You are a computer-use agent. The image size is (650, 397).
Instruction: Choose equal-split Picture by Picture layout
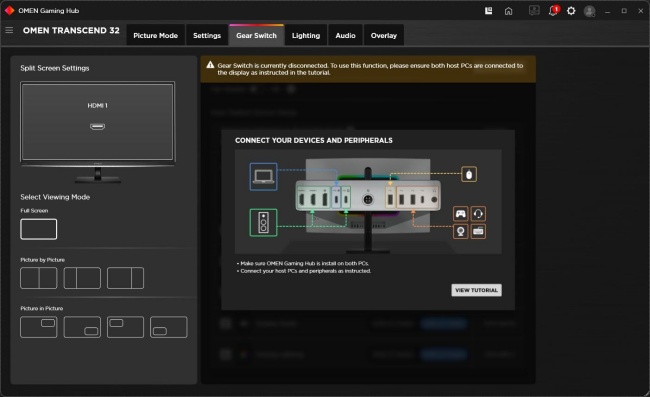coord(39,278)
